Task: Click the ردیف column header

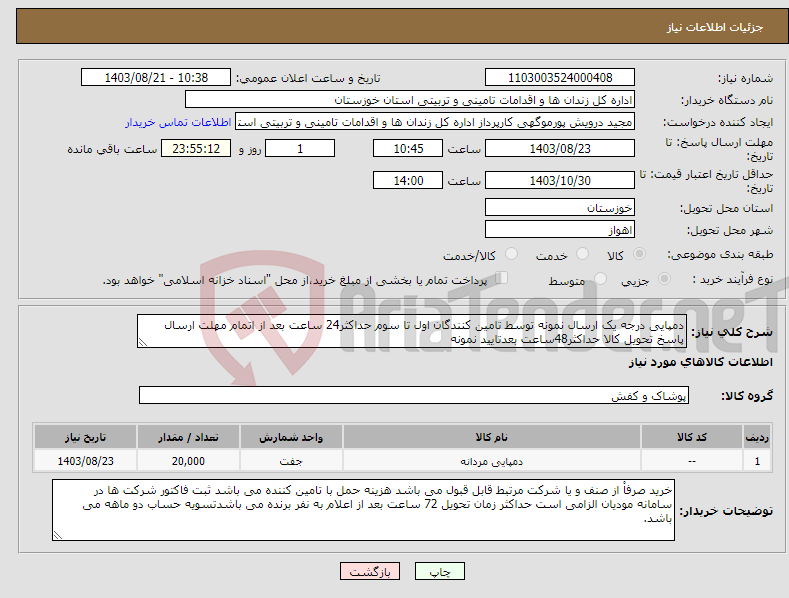Action: coord(757,437)
